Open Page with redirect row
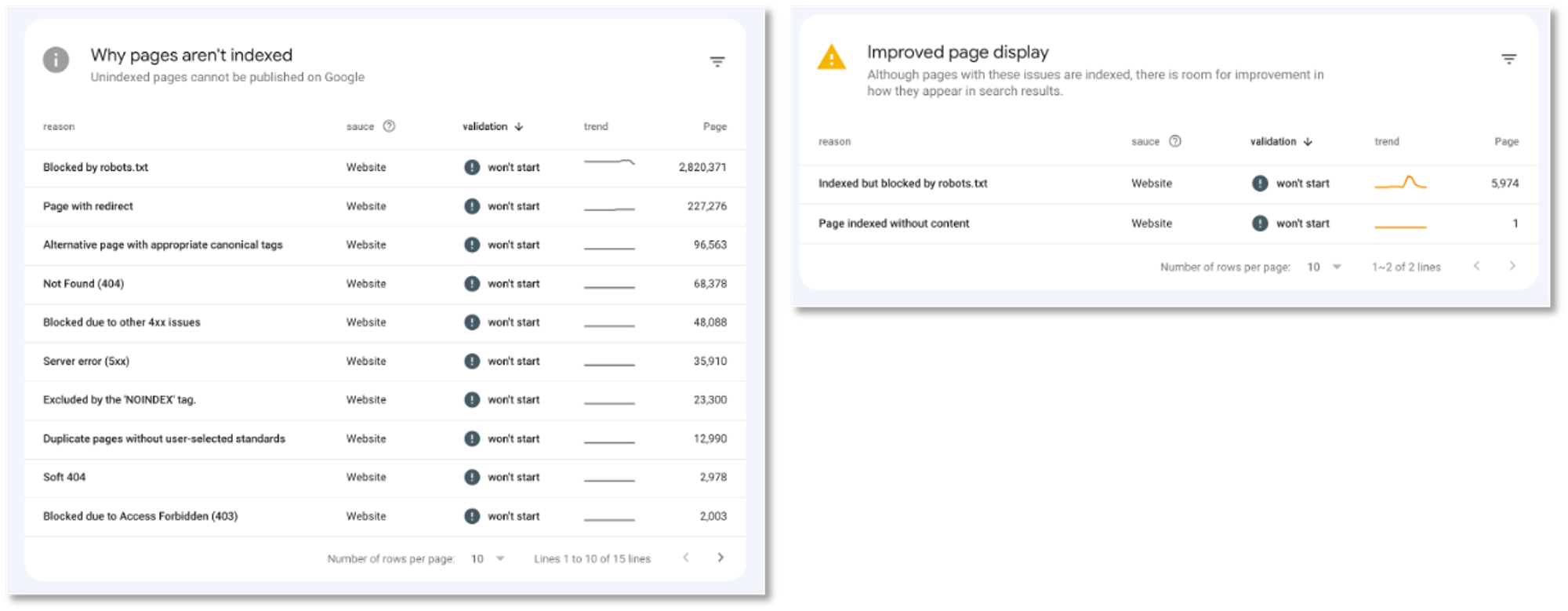 click(385, 206)
